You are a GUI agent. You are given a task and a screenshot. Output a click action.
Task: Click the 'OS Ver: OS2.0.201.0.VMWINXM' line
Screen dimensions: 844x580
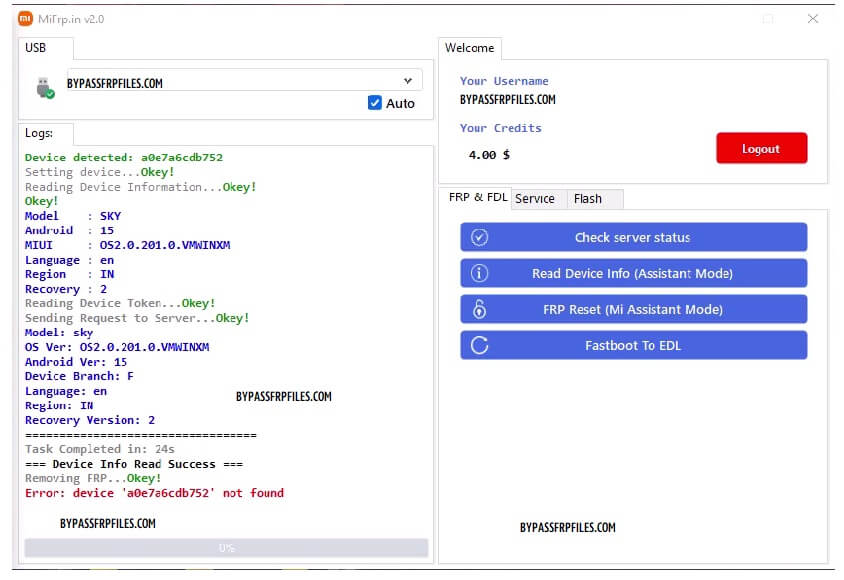(117, 347)
